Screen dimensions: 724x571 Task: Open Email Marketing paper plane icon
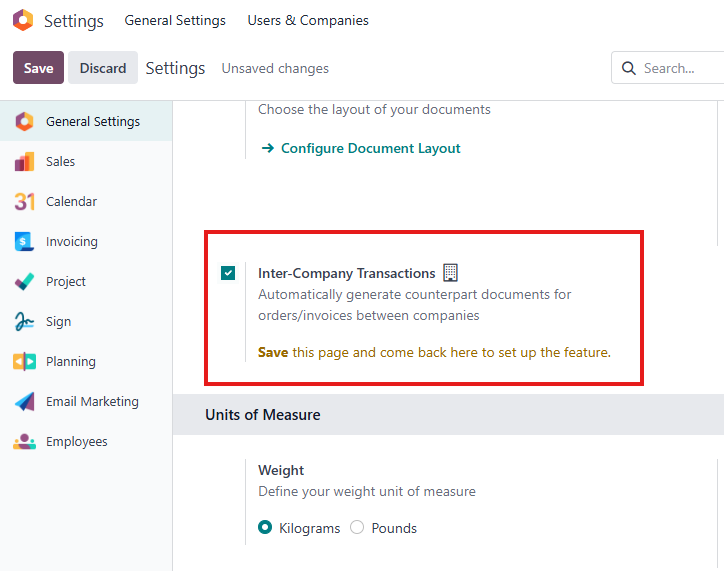coord(24,402)
